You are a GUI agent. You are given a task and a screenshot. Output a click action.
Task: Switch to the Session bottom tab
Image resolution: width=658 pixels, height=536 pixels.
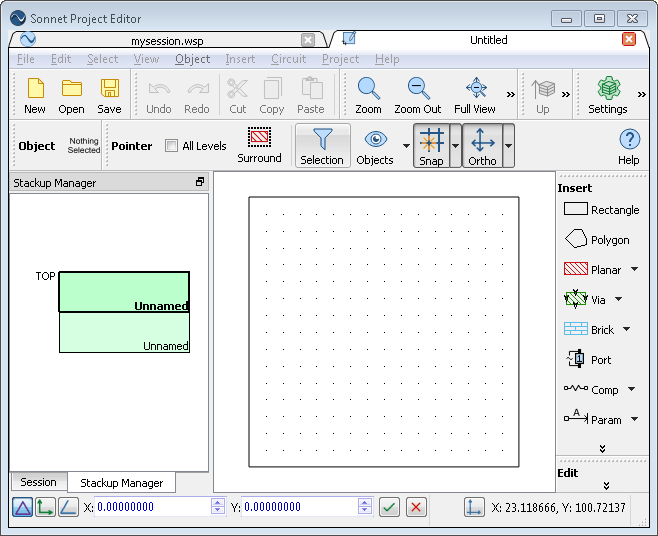38,482
